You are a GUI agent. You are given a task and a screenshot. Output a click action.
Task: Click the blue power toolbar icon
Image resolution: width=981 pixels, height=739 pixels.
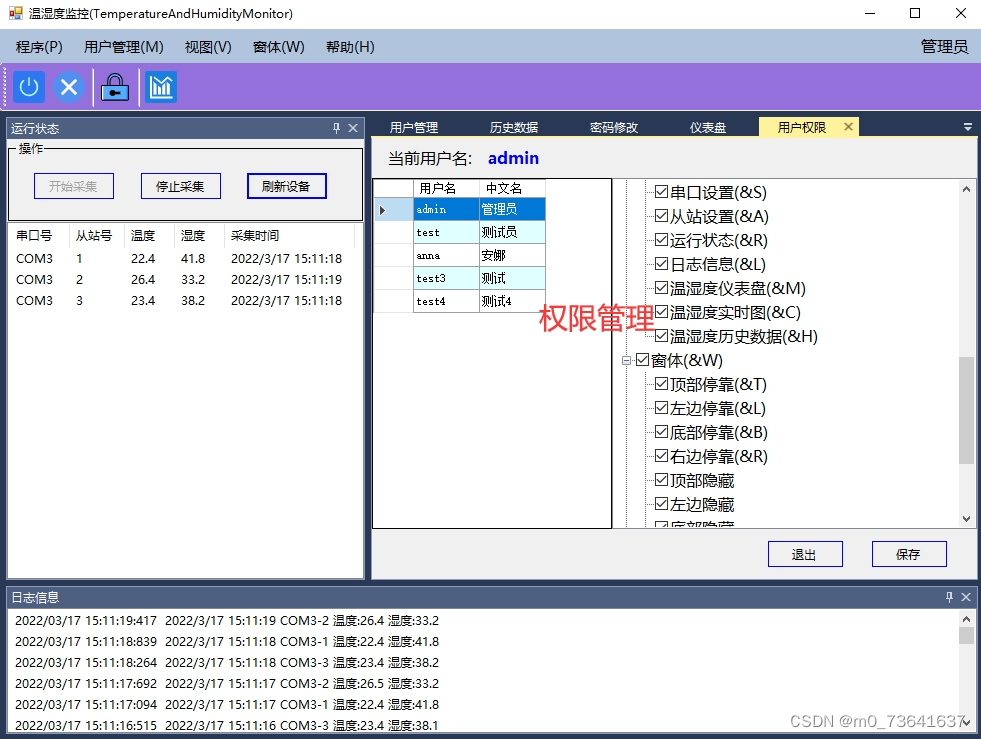click(29, 87)
